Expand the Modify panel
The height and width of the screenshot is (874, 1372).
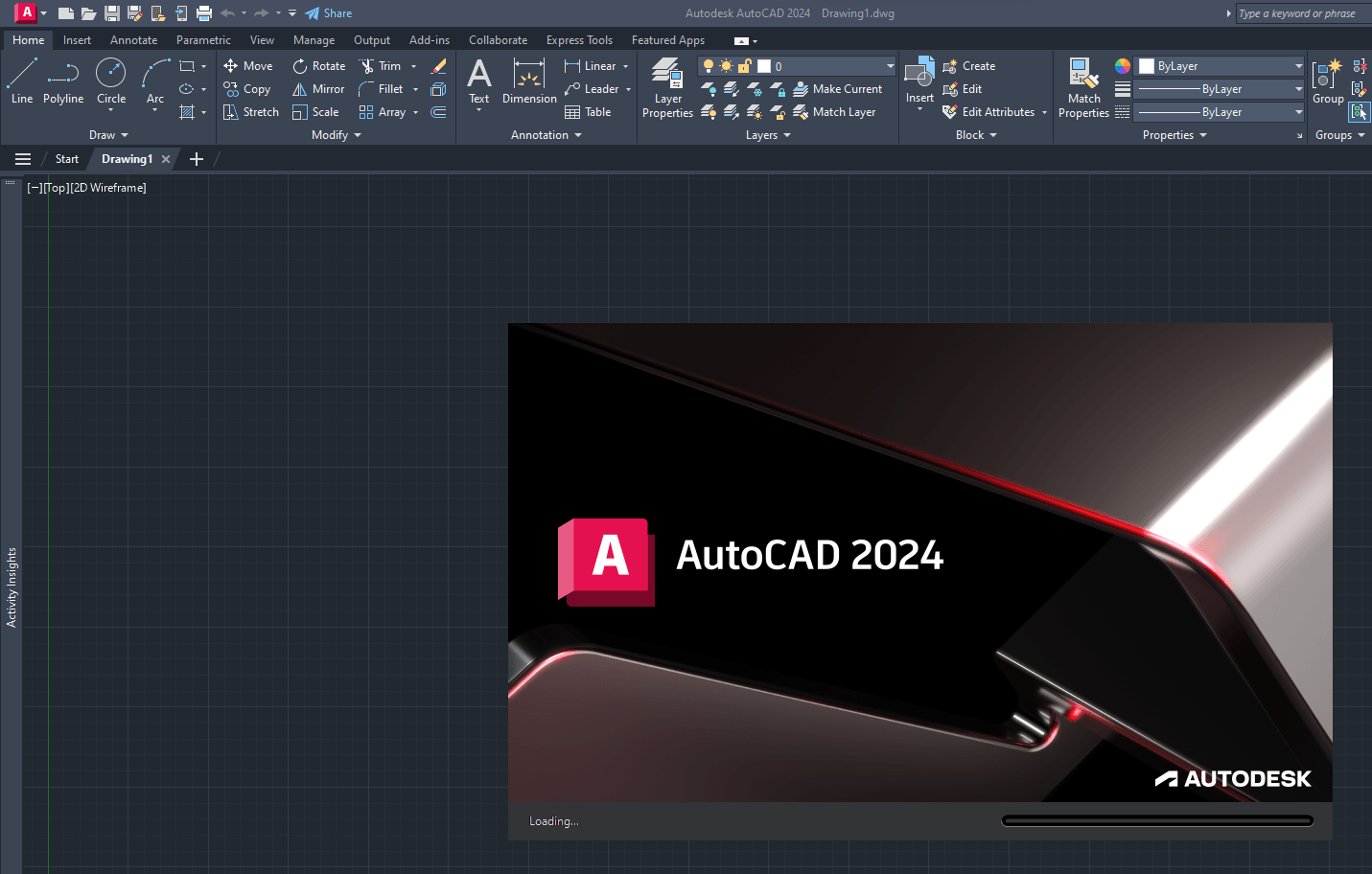point(337,135)
